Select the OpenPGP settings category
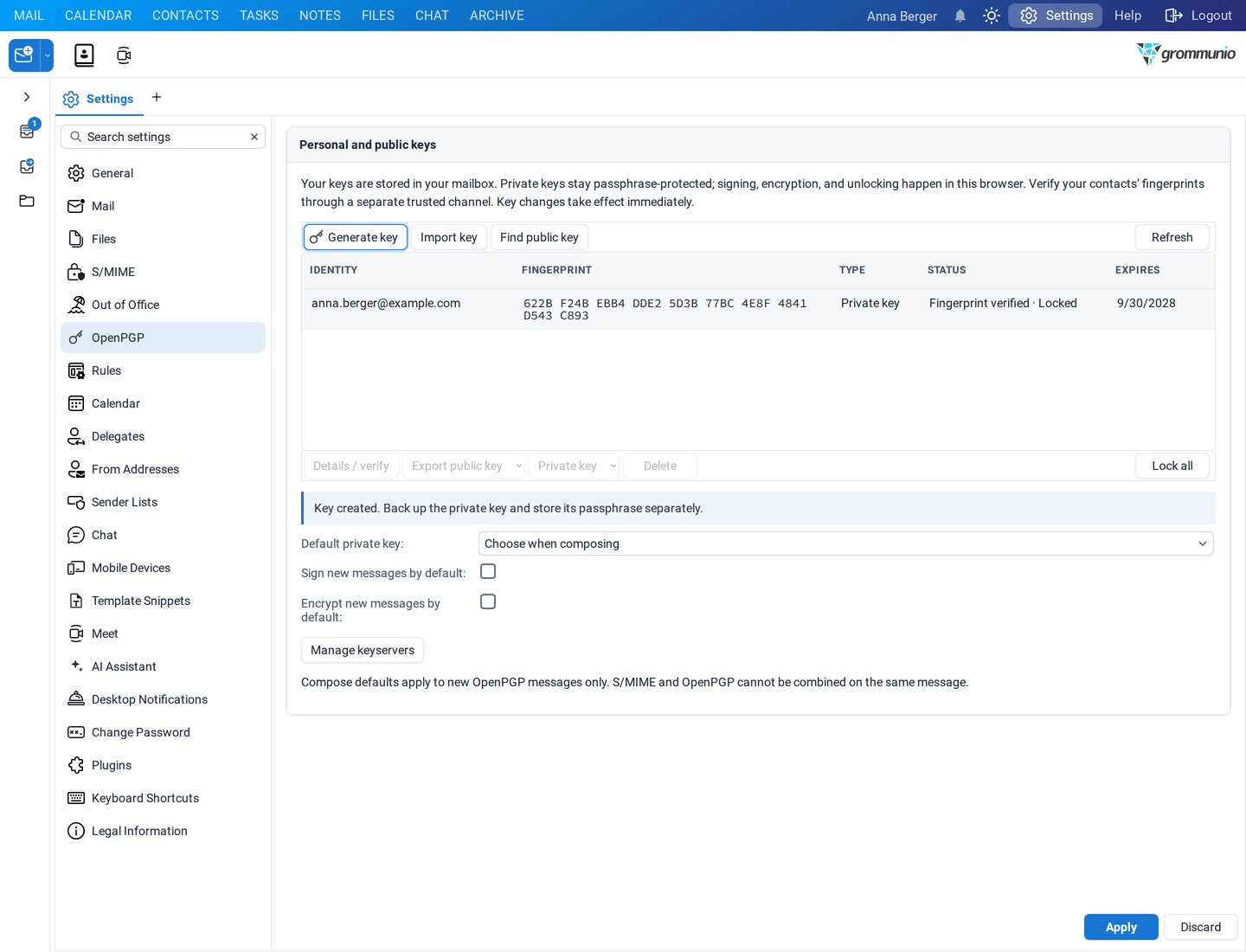Viewport: 1246px width, 952px height. (163, 338)
